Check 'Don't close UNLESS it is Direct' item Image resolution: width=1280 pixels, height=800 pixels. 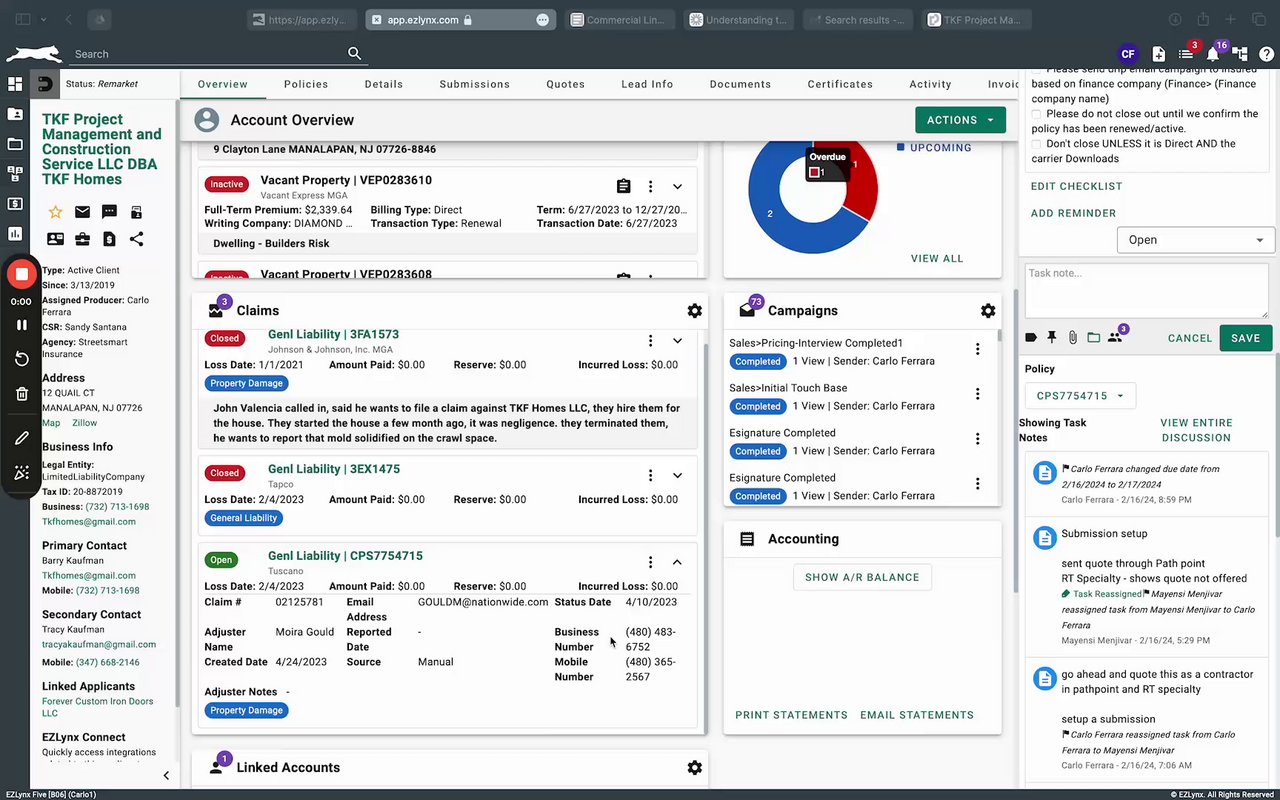1037,144
